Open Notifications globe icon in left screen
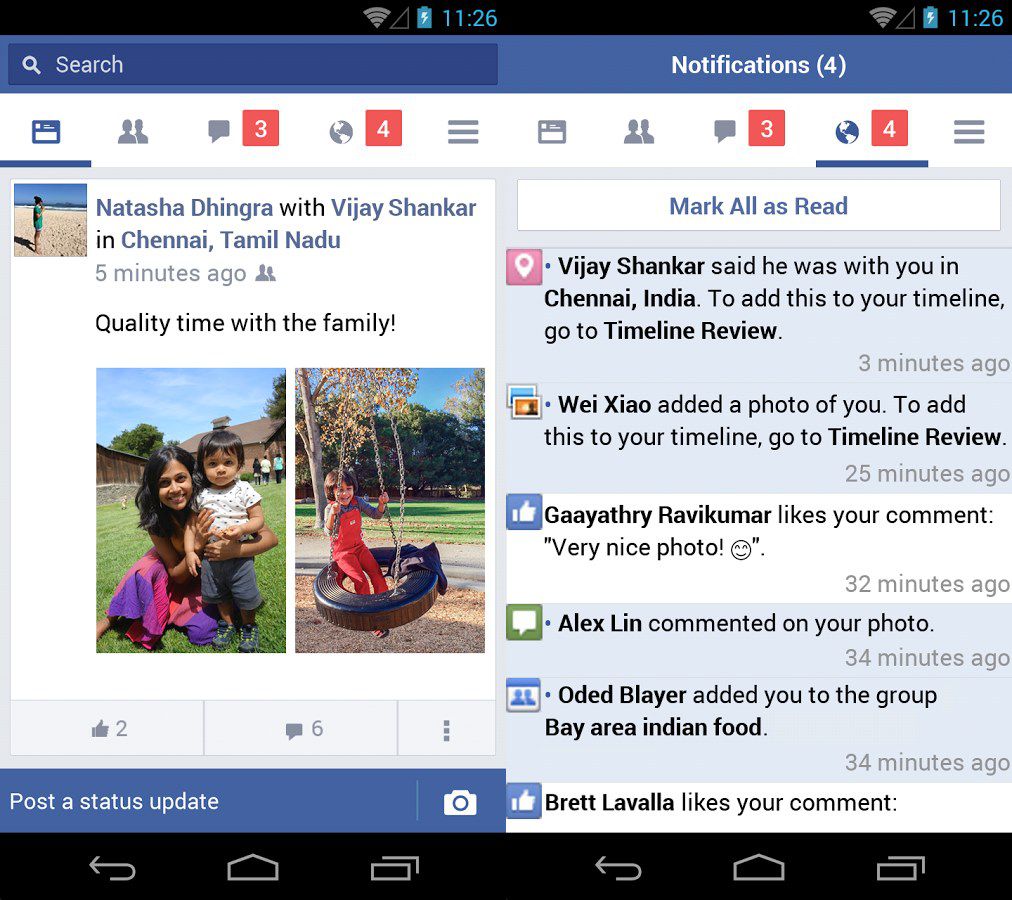Screen dimensions: 1012x900 341,132
